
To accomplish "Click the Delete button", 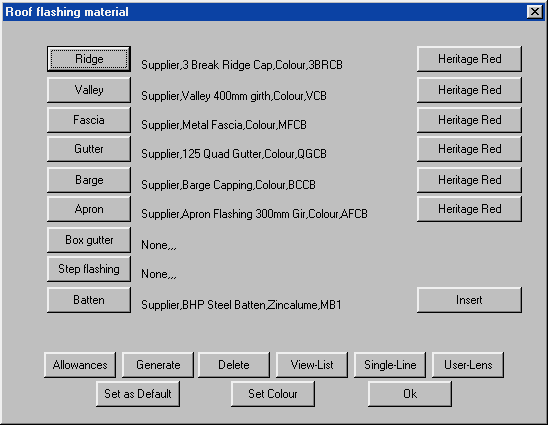I will [234, 365].
